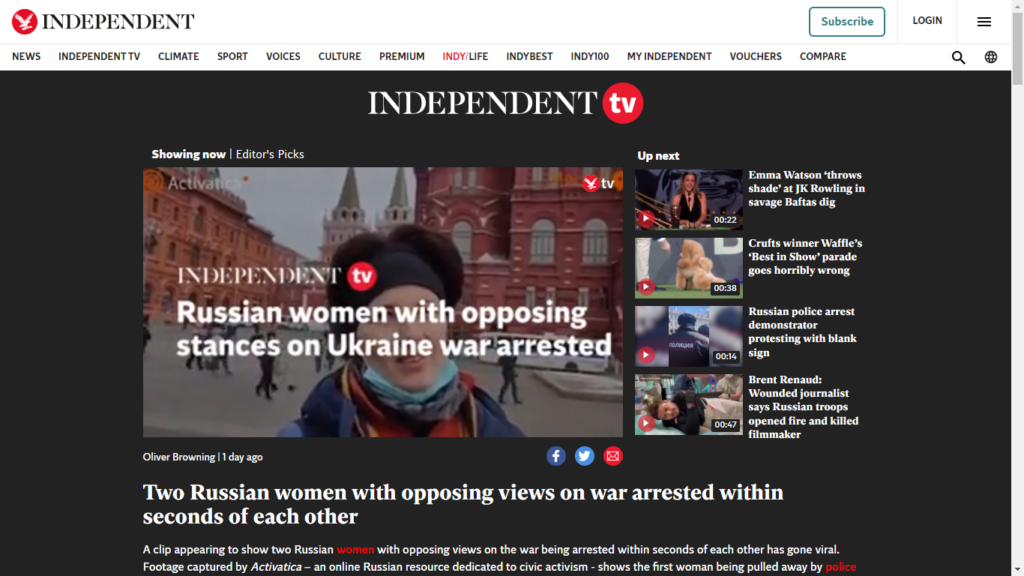This screenshot has height=576, width=1024.
Task: Click the LOGIN link
Action: click(927, 21)
